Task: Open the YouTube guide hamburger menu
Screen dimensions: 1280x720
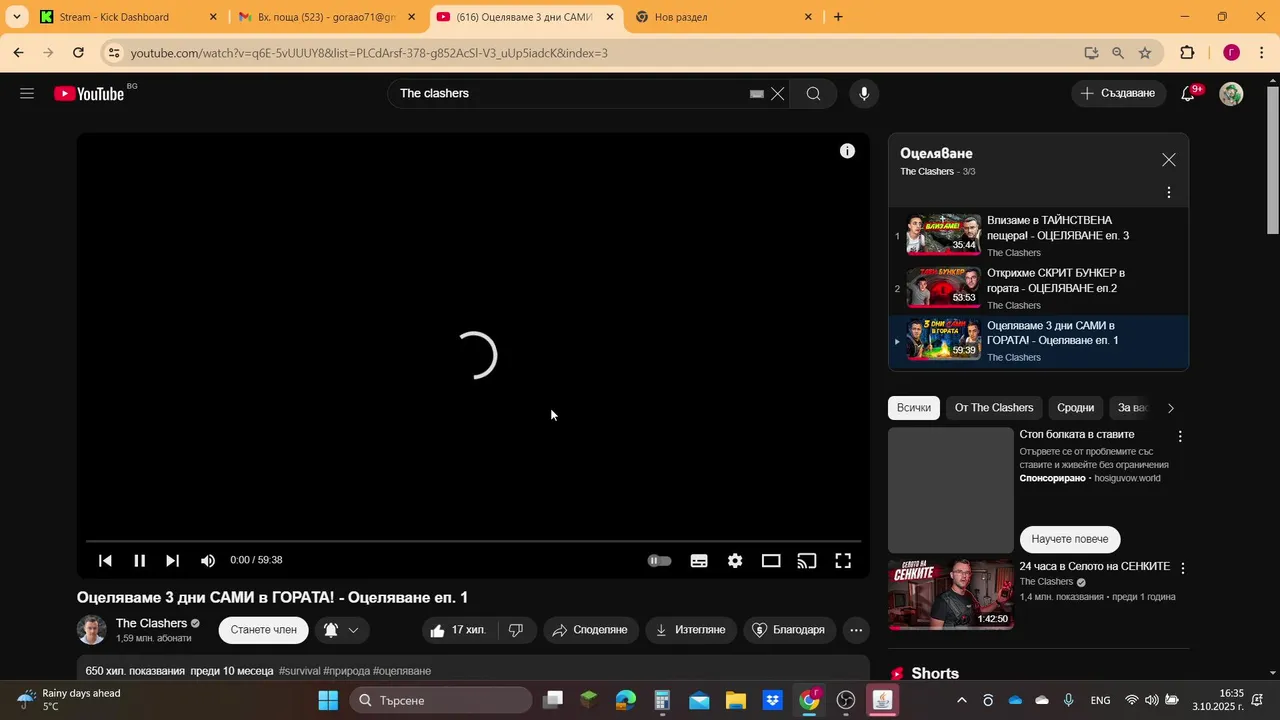Action: pyautogui.click(x=27, y=93)
